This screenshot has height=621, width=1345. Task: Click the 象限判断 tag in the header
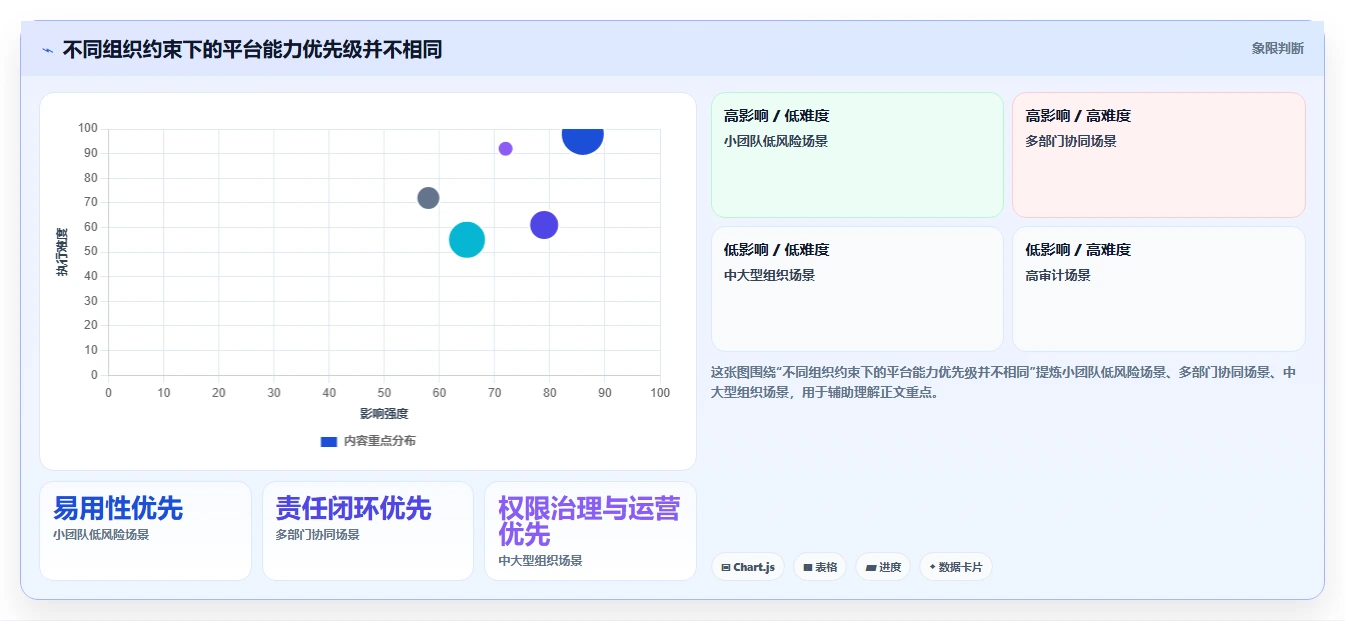tap(1277, 48)
